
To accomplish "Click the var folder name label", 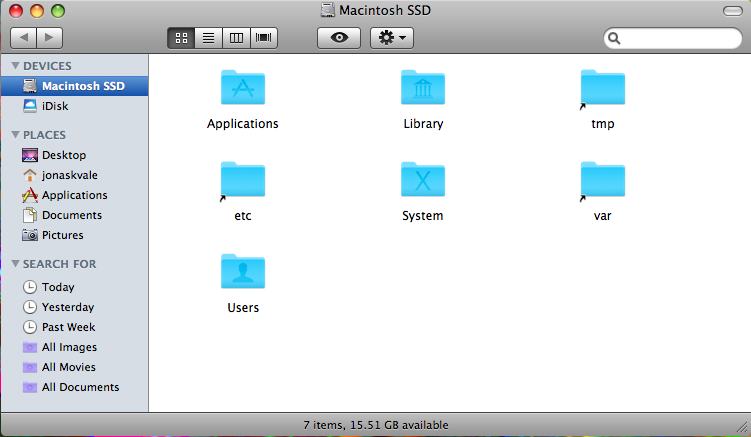I will pyautogui.click(x=603, y=216).
